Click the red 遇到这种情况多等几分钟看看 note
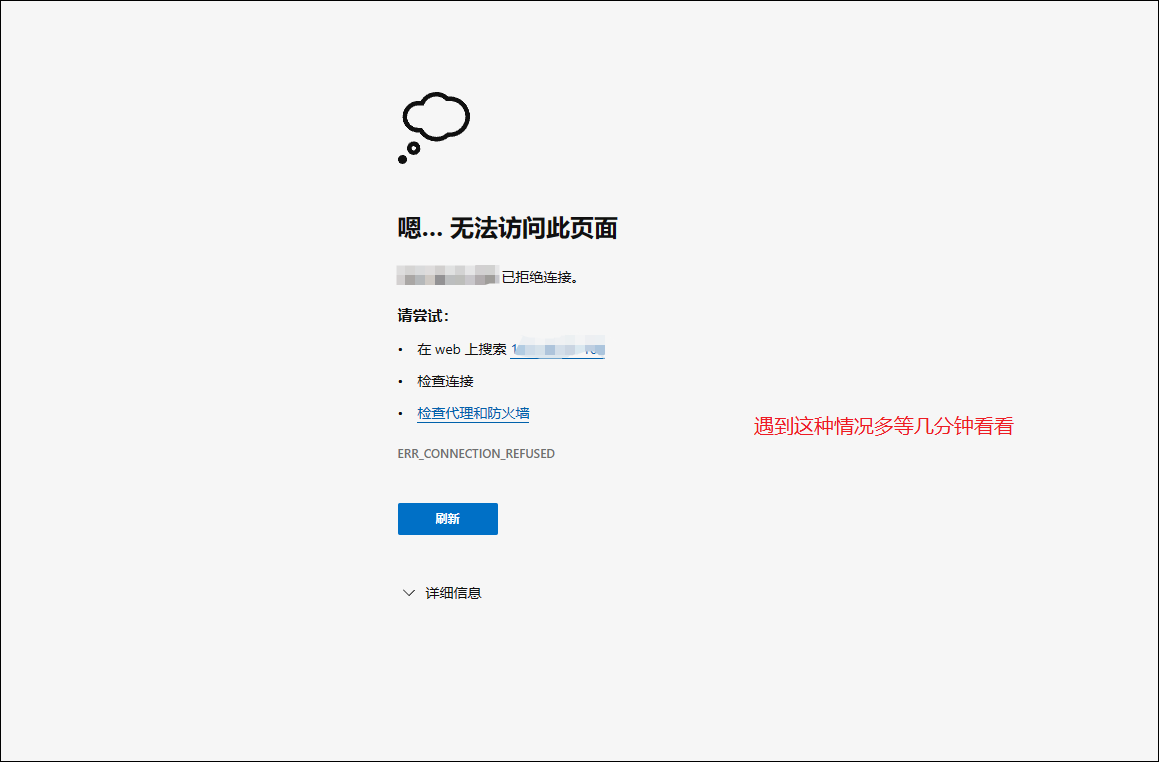1159x762 pixels. point(883,427)
